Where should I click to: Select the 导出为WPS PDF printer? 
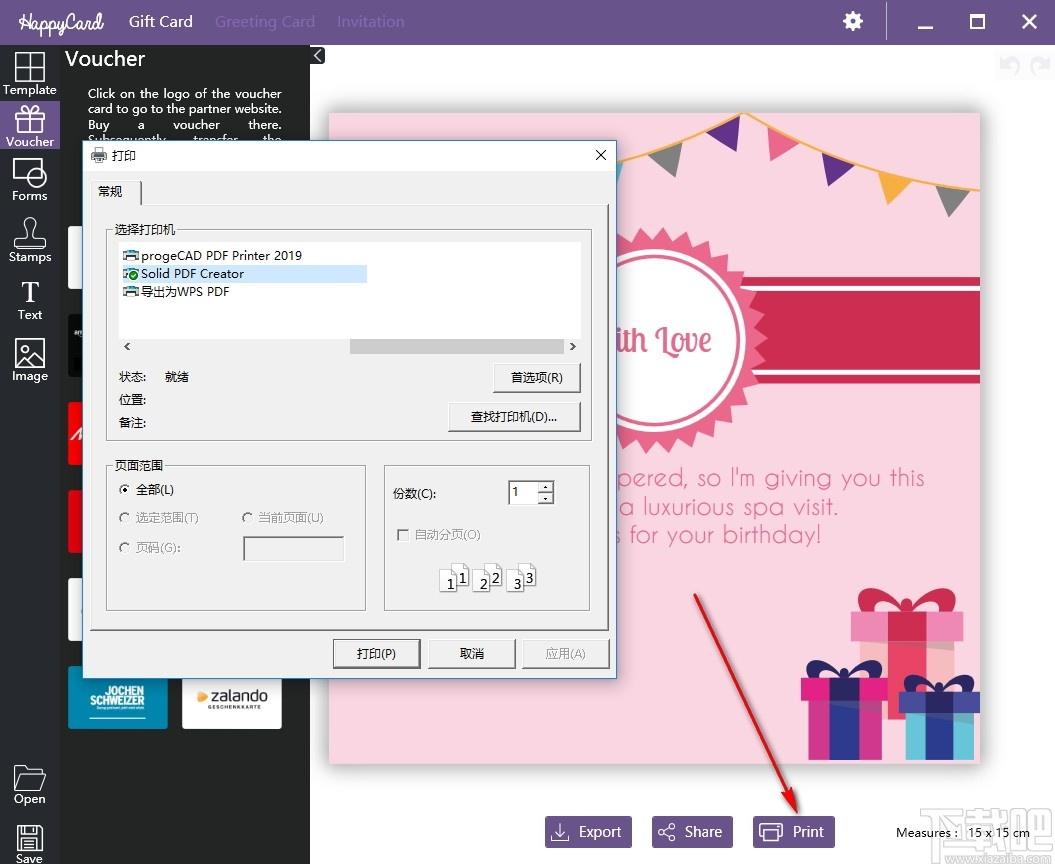(176, 291)
